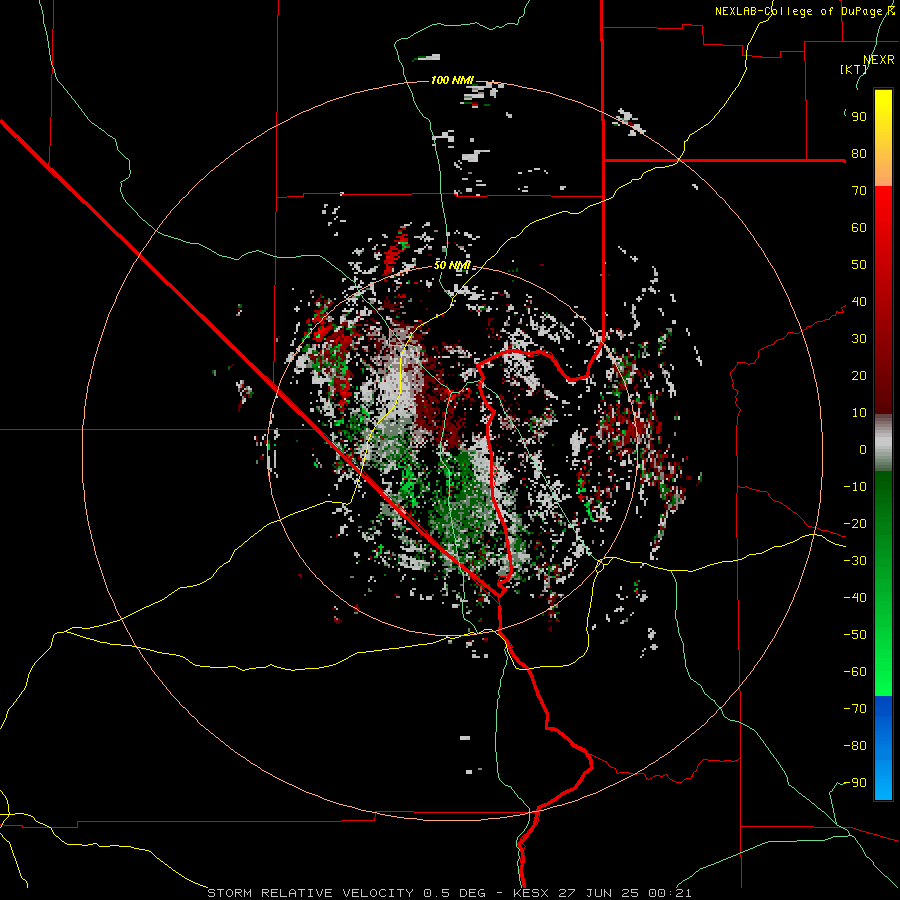Click the "NEXR" label above color scale
Viewport: 900px width, 900px height.
tap(879, 60)
